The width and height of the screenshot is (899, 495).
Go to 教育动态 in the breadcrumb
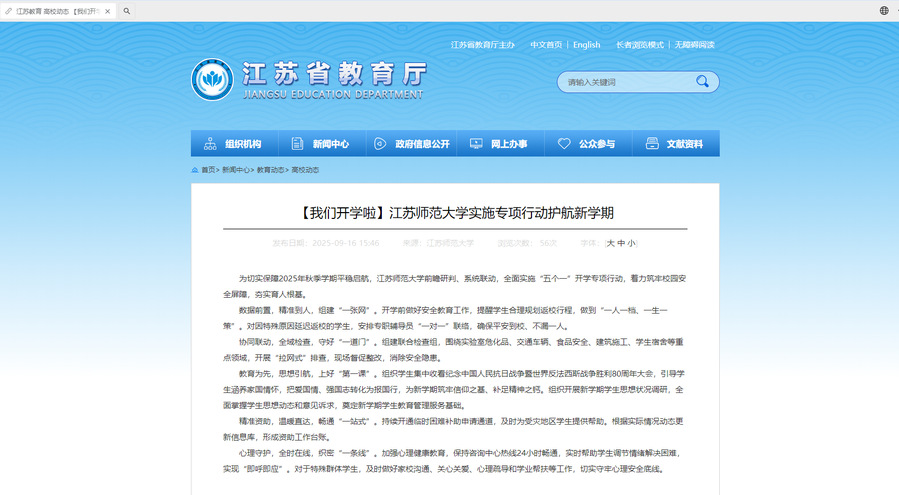tap(270, 170)
